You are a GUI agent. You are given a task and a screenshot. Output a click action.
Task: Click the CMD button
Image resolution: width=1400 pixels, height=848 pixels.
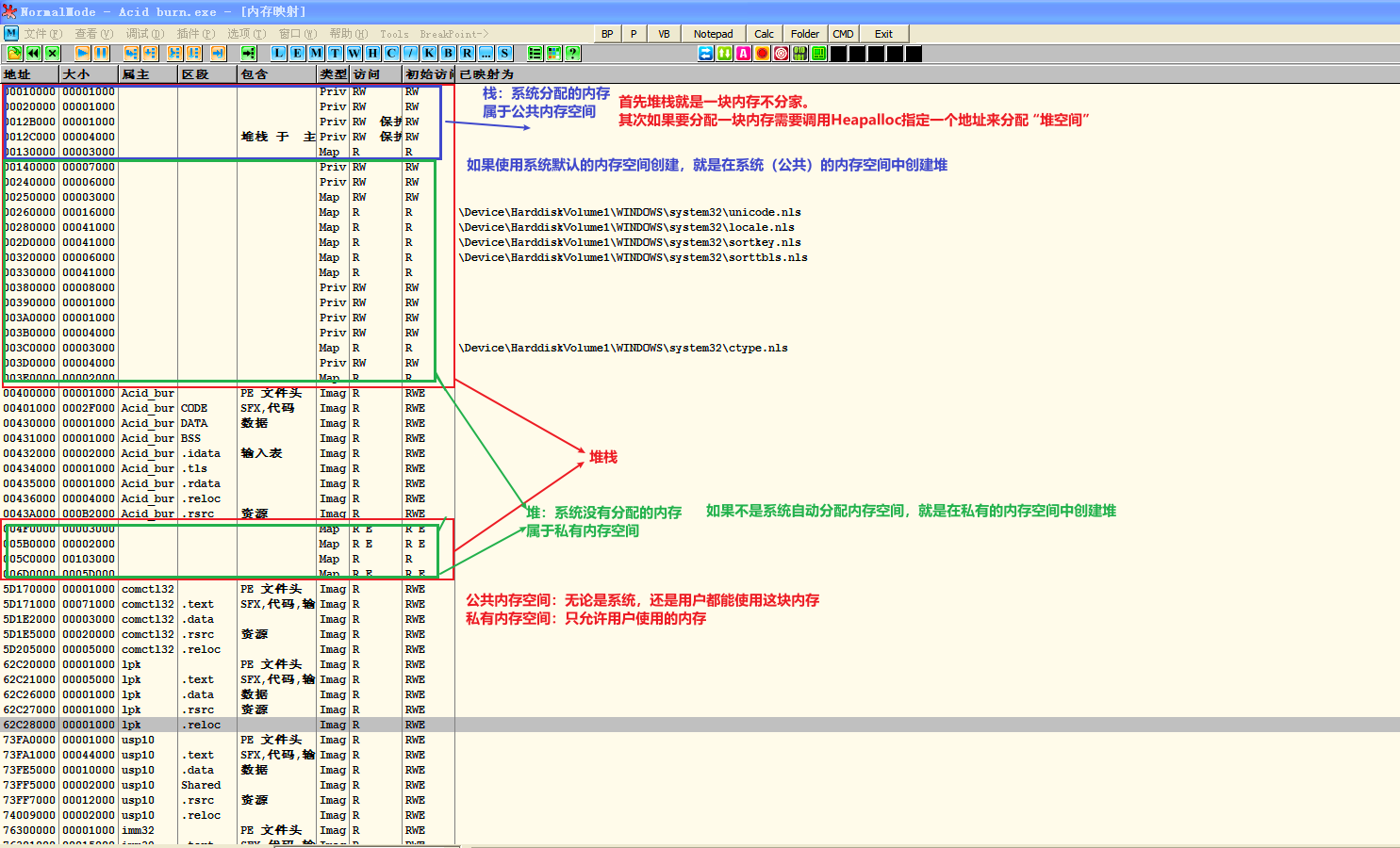(x=843, y=34)
